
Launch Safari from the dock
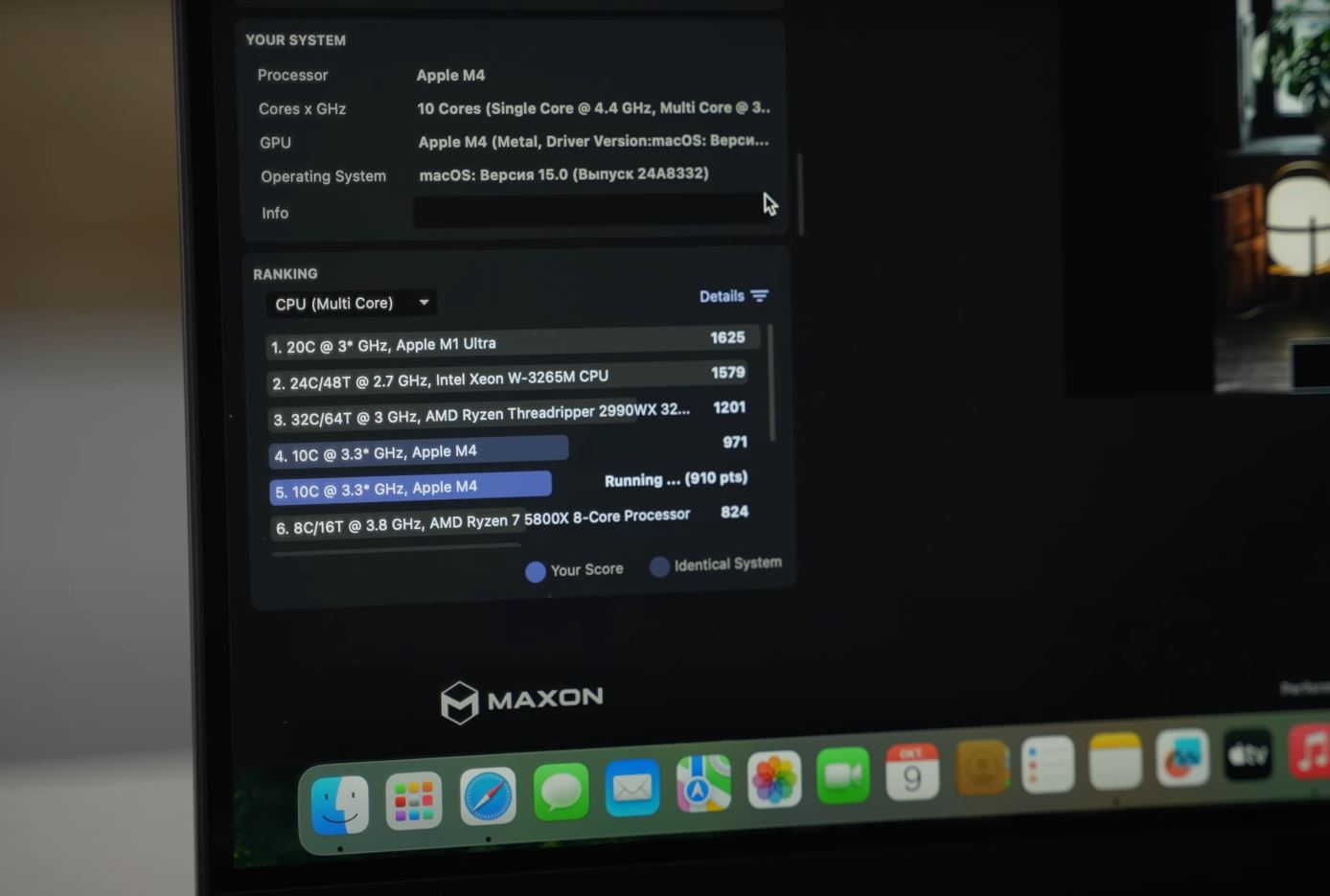488,795
